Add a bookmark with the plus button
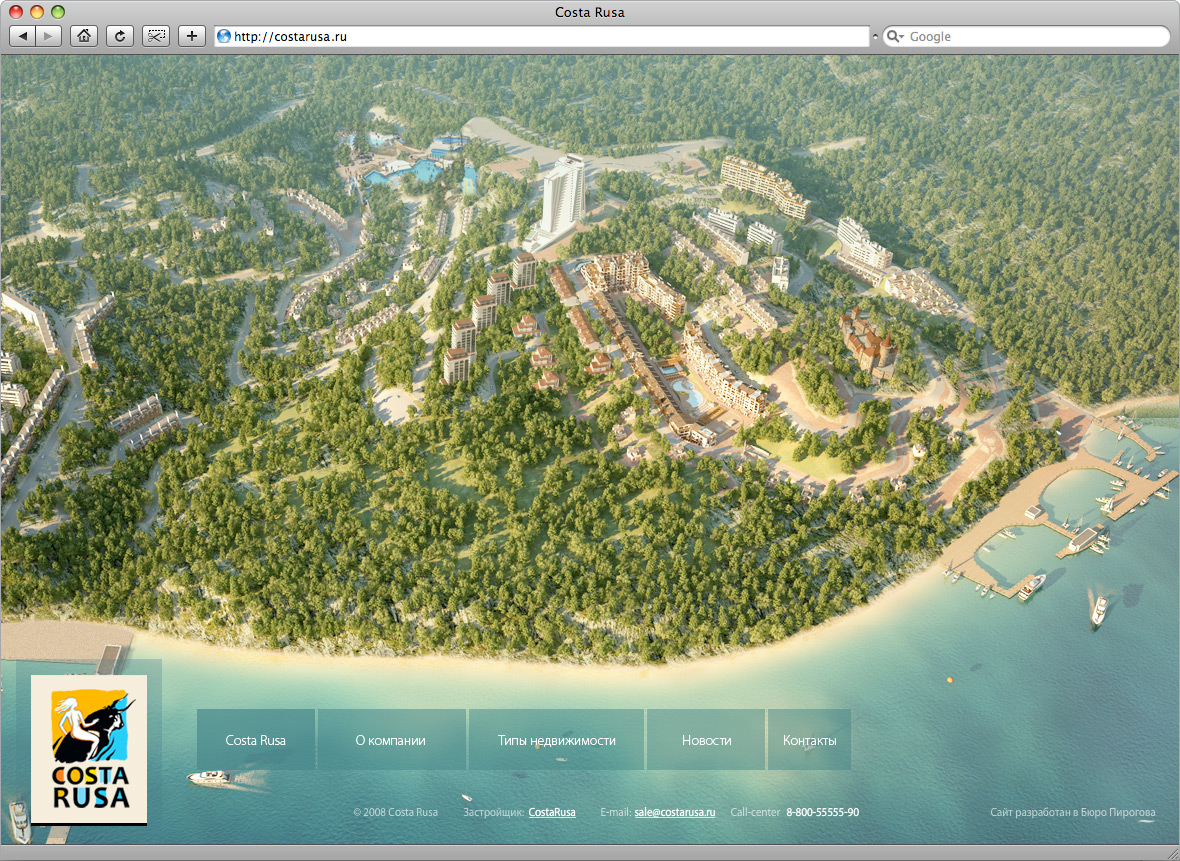This screenshot has height=861, width=1180. point(192,36)
